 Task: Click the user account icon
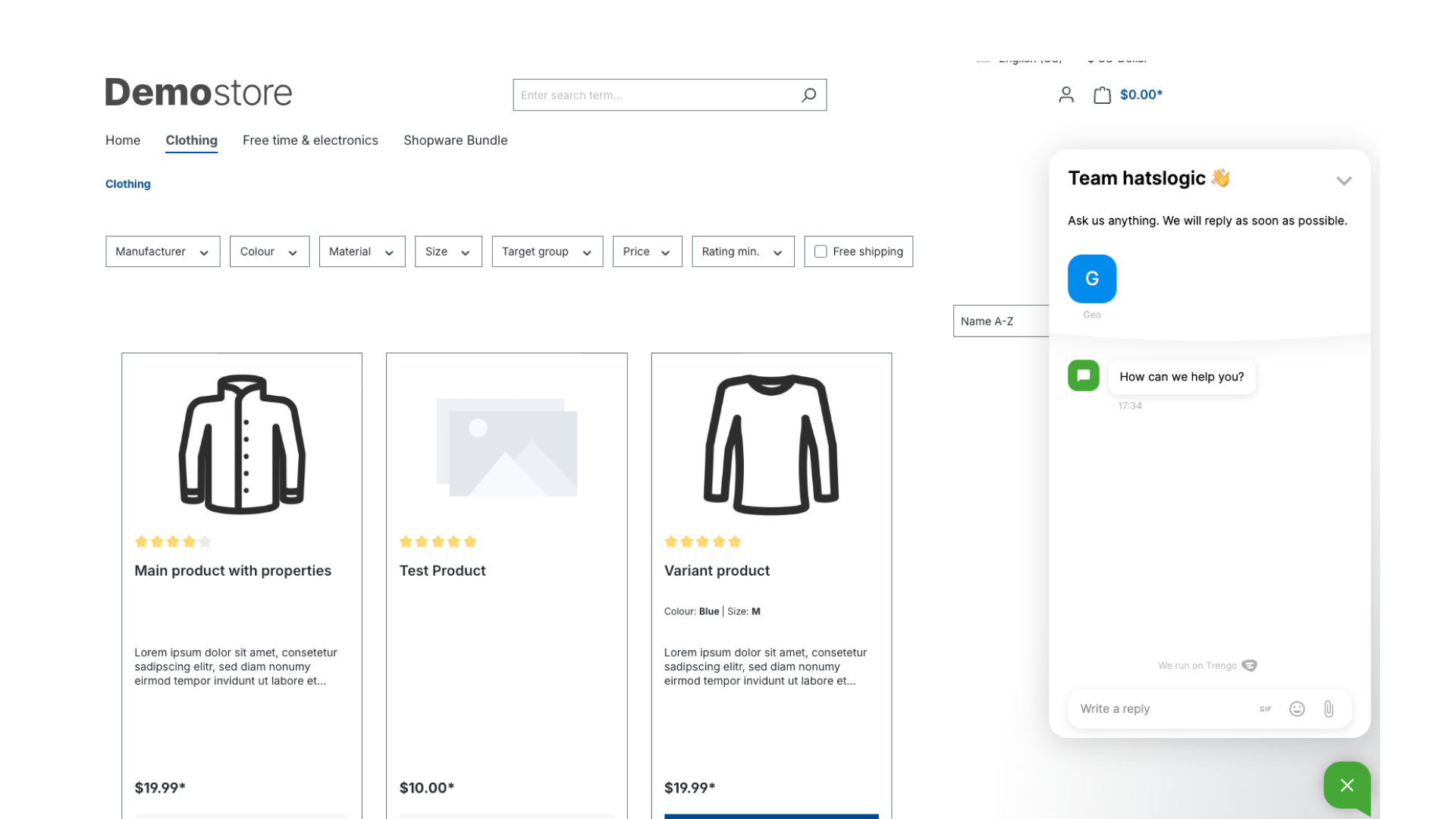point(1066,94)
